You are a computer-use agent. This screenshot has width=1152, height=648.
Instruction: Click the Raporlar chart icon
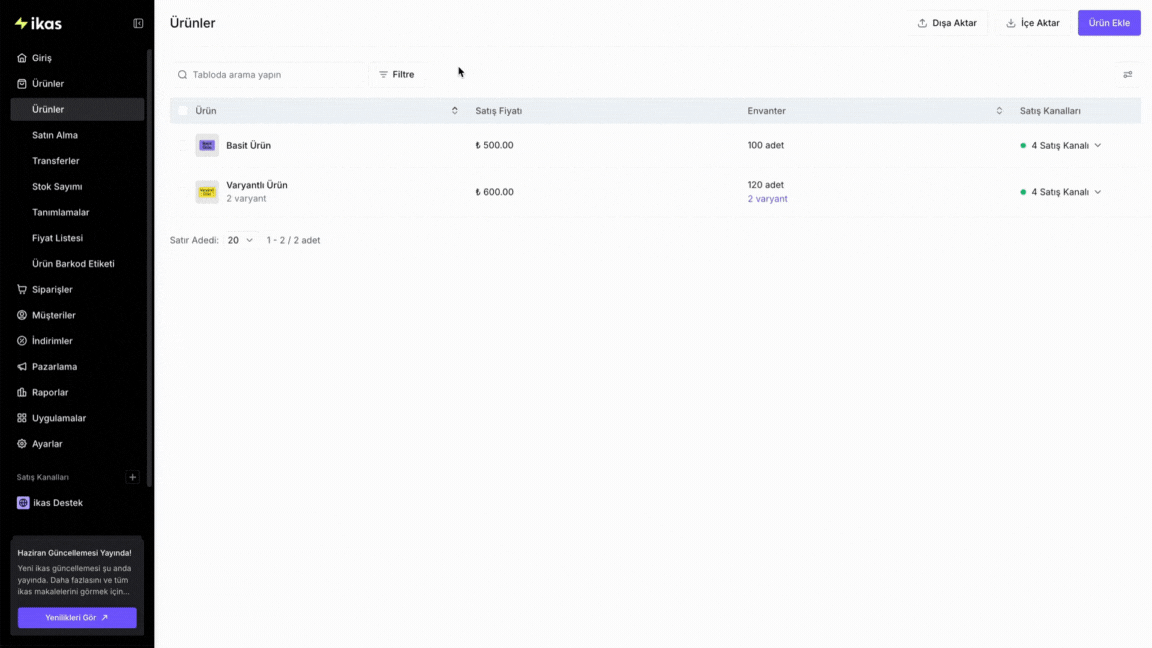(22, 392)
